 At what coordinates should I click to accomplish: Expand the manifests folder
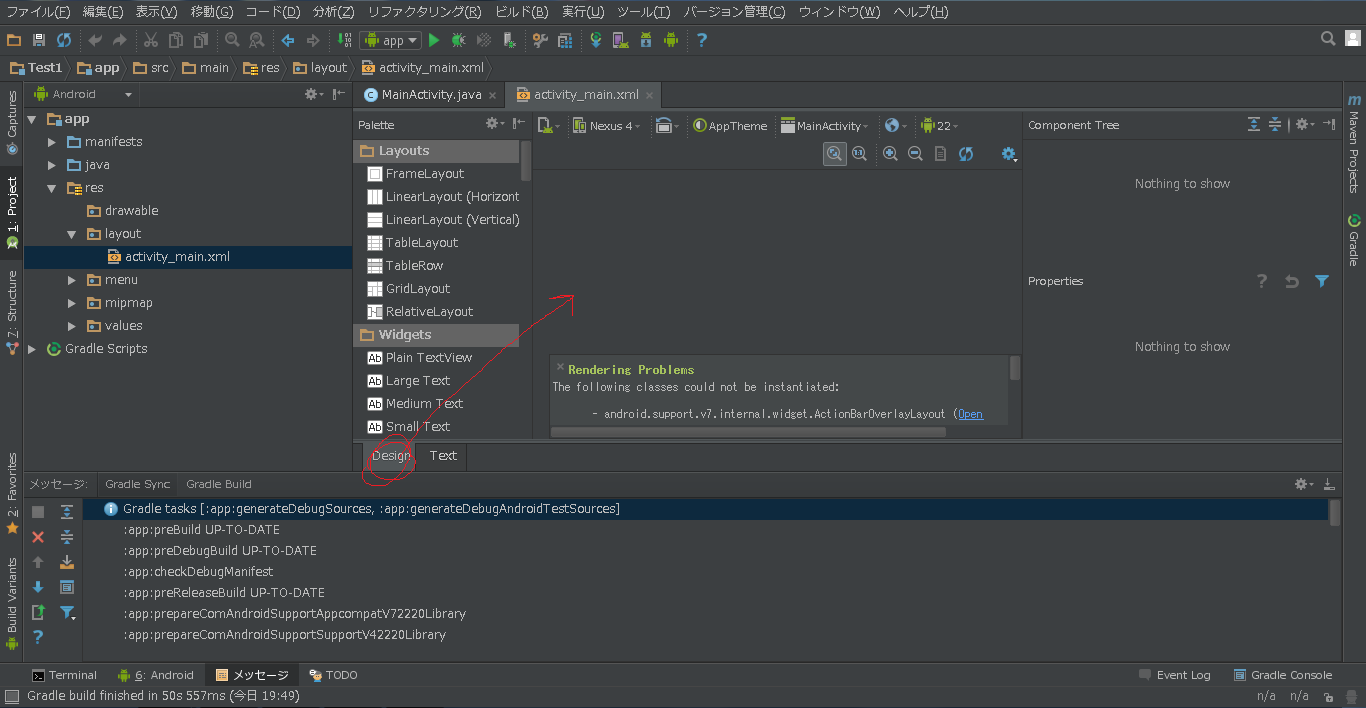pos(52,142)
